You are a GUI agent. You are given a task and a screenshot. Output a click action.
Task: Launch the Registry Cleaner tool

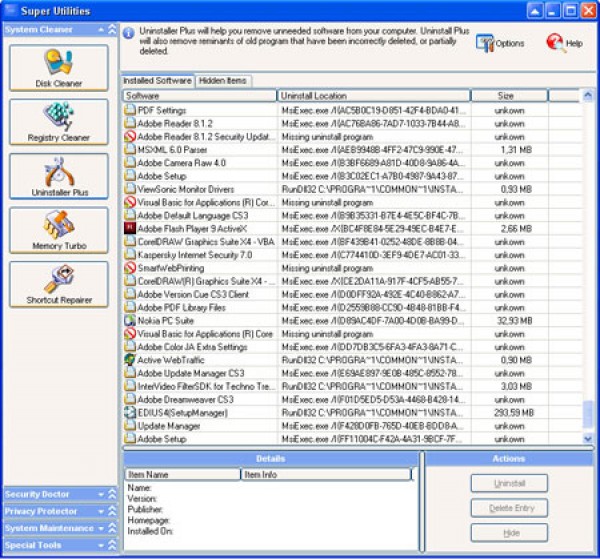[59, 122]
